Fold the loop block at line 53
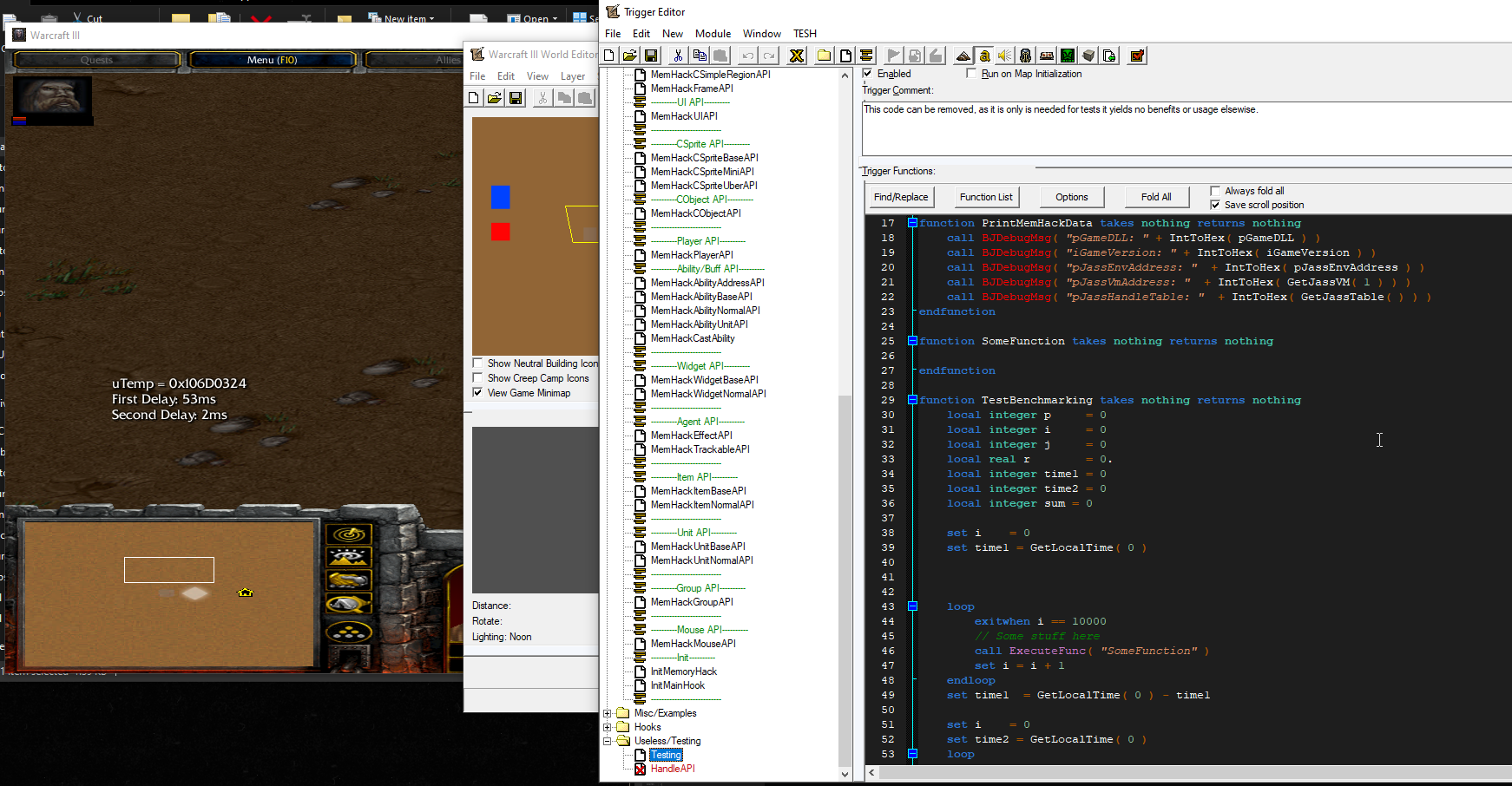Image resolution: width=1512 pixels, height=786 pixels. coord(912,754)
